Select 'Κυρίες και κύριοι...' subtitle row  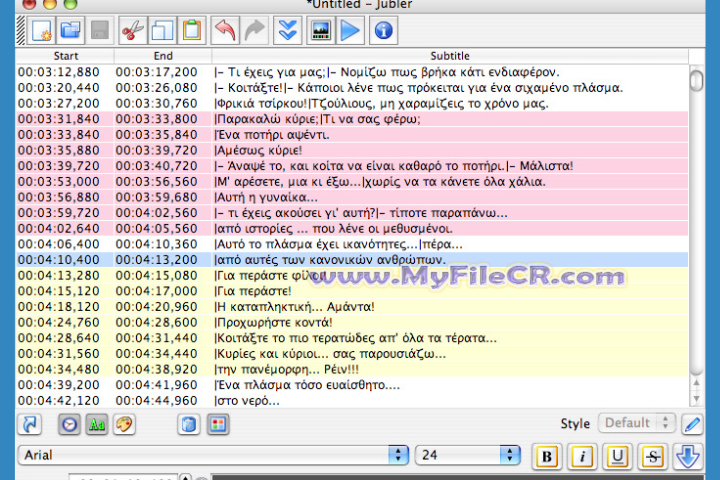coord(352,353)
